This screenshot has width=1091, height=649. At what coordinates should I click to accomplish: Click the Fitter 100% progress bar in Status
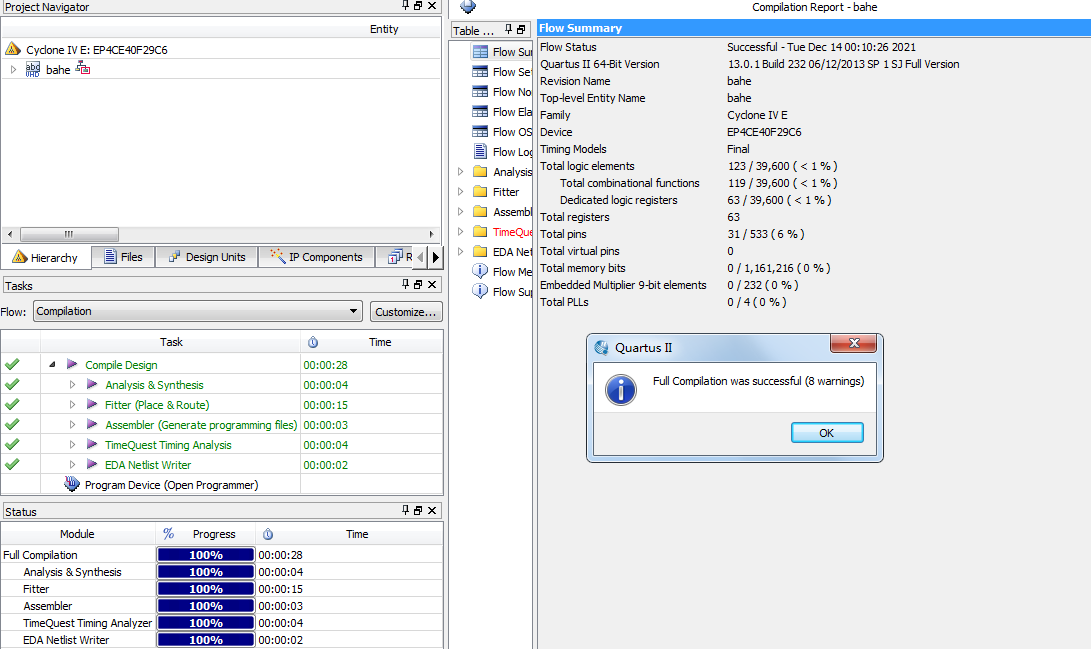pyautogui.click(x=206, y=588)
